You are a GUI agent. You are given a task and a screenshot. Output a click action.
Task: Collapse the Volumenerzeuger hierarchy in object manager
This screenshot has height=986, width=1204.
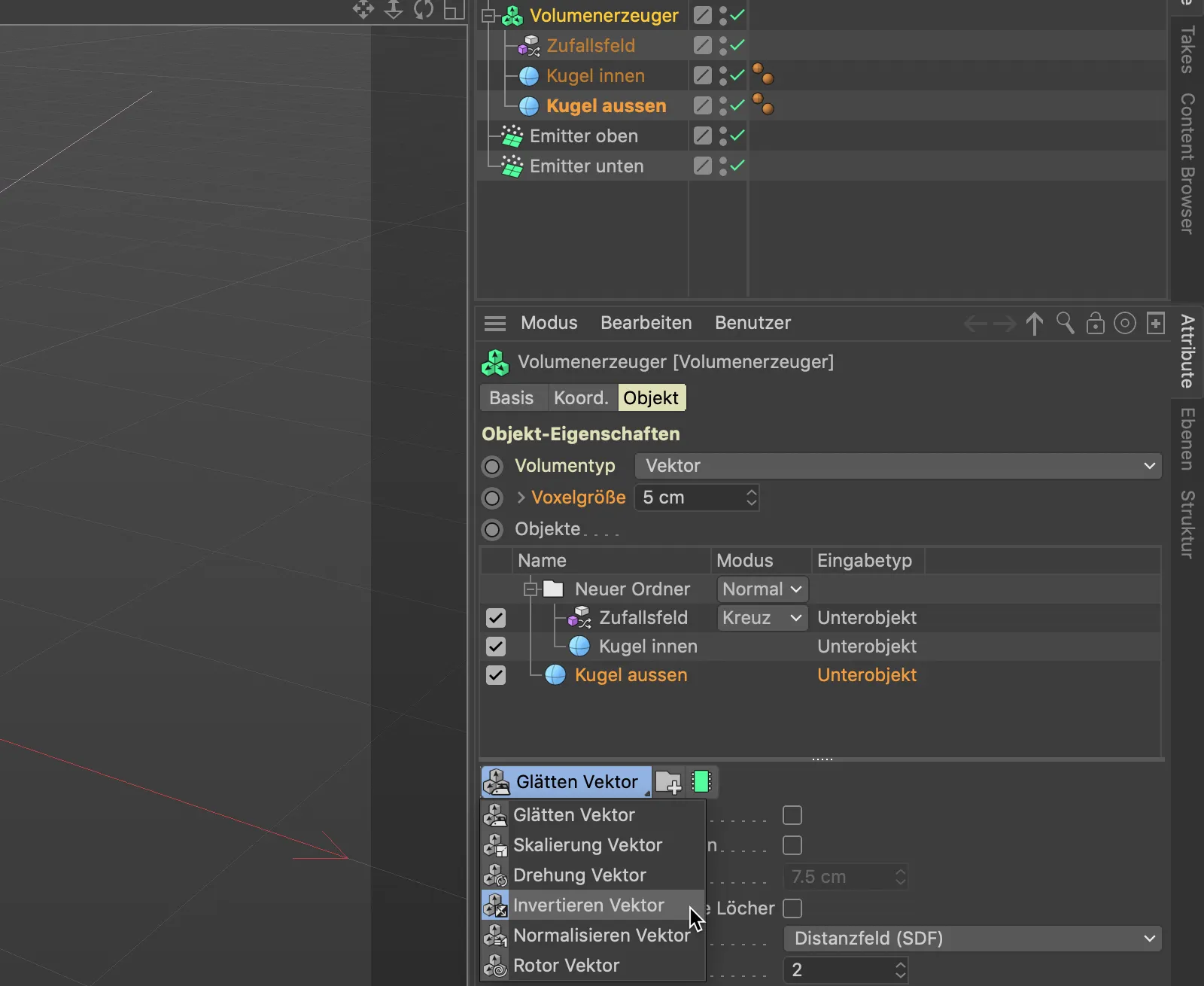(x=488, y=16)
